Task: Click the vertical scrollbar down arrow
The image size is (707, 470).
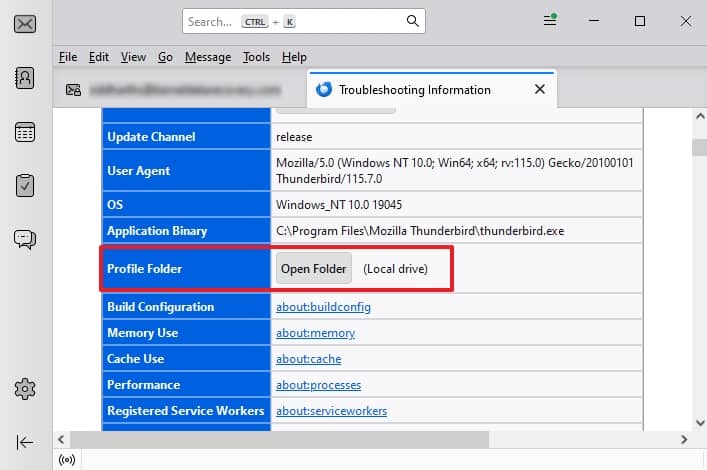Action: pos(700,423)
